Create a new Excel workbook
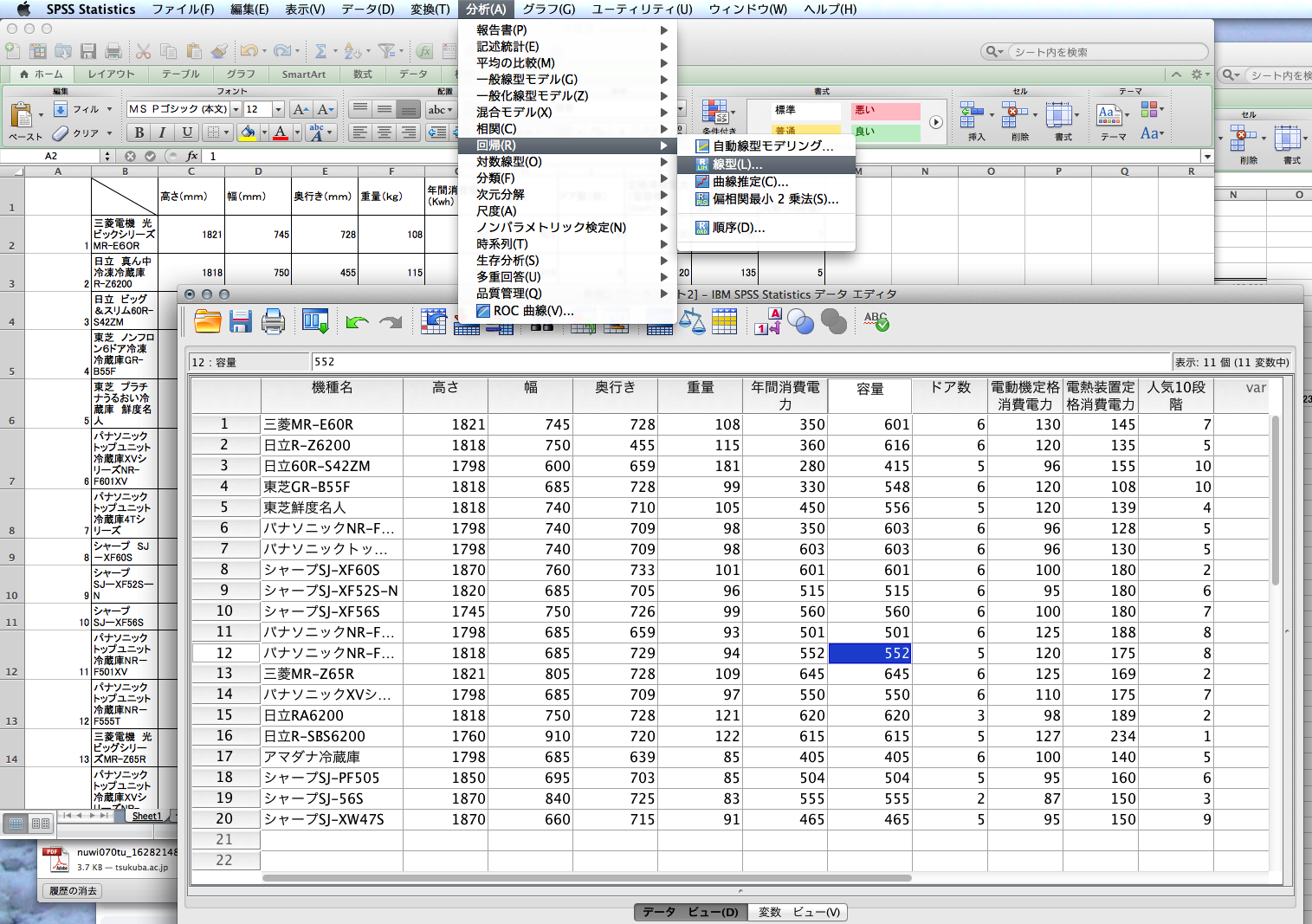The width and height of the screenshot is (1312, 924). pyautogui.click(x=13, y=51)
